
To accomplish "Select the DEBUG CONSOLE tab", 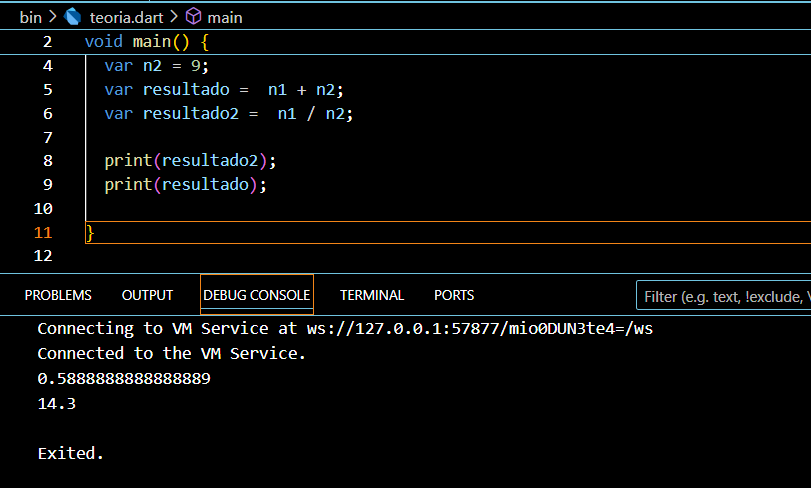I will 257,295.
